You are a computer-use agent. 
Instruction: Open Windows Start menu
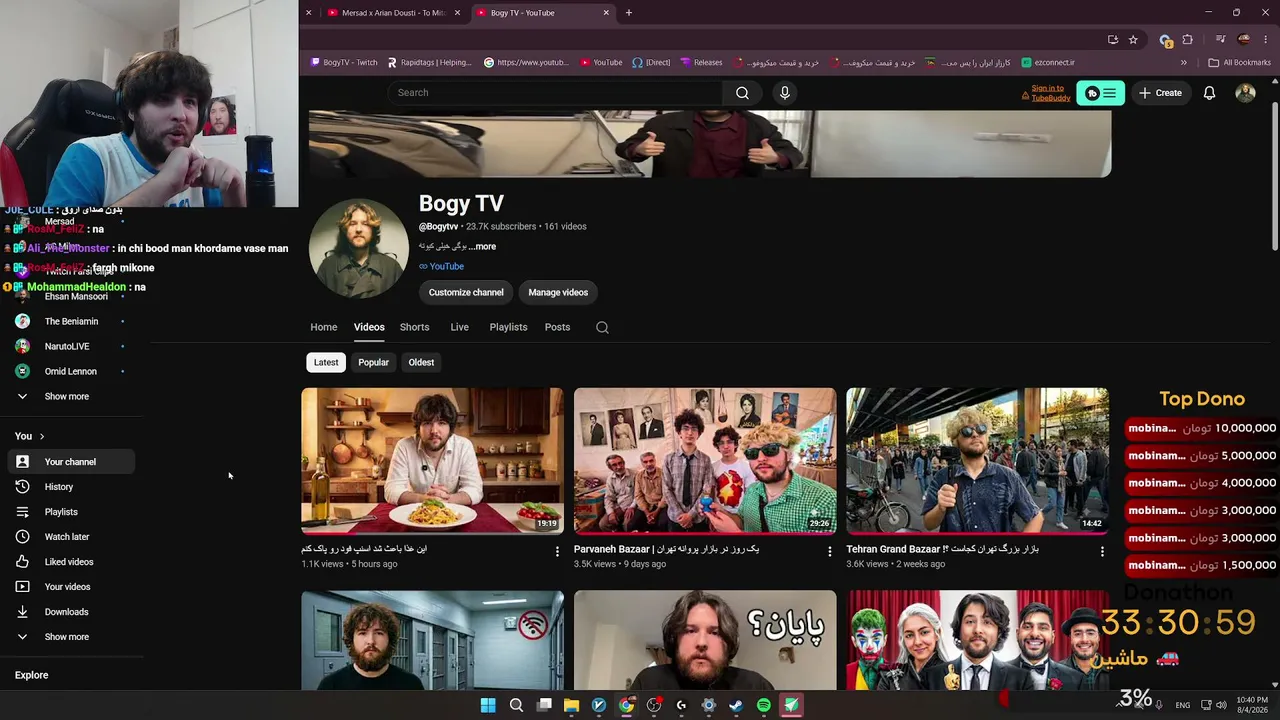[488, 705]
